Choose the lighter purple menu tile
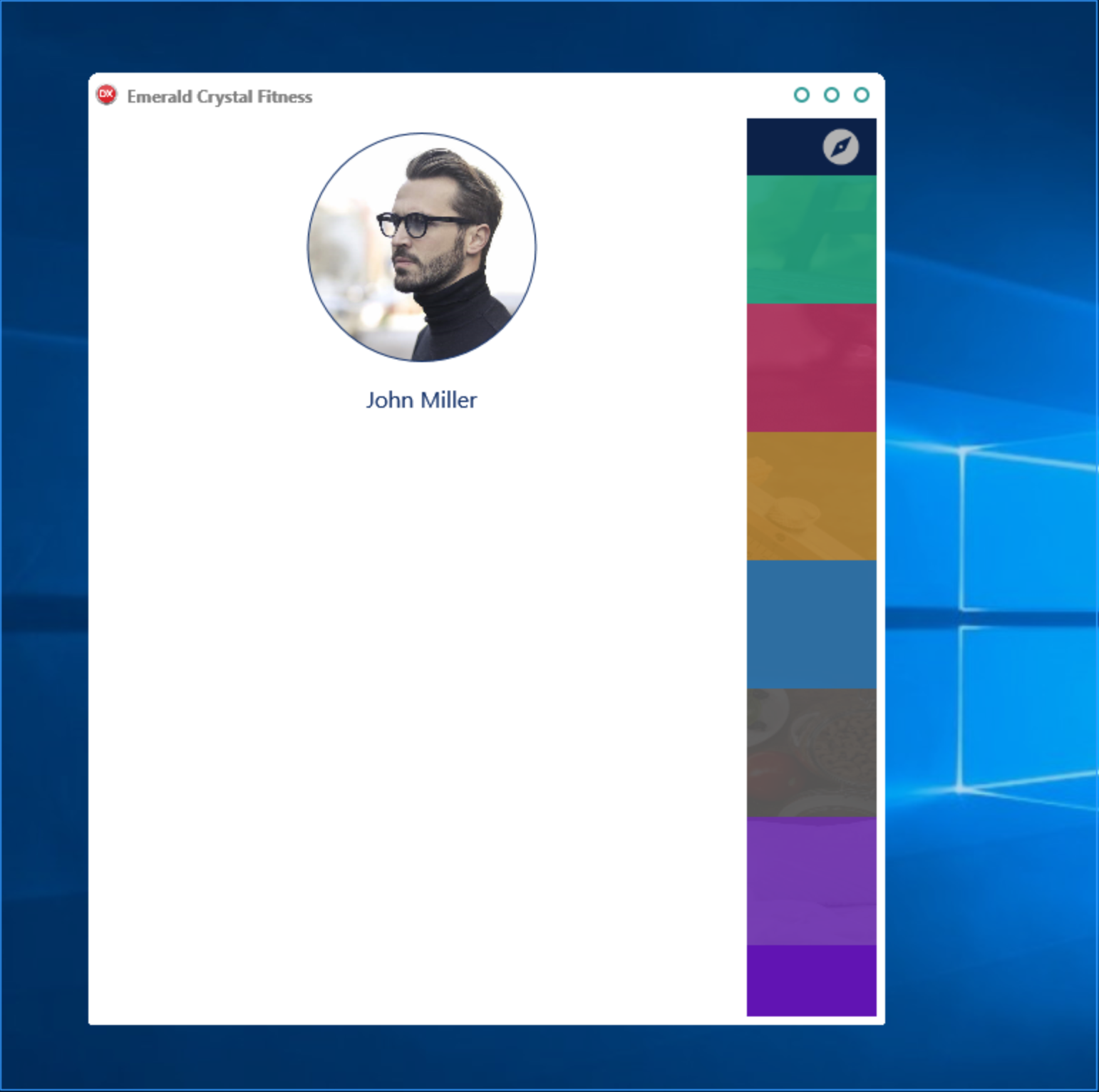The width and height of the screenshot is (1099, 1092). pos(811,881)
